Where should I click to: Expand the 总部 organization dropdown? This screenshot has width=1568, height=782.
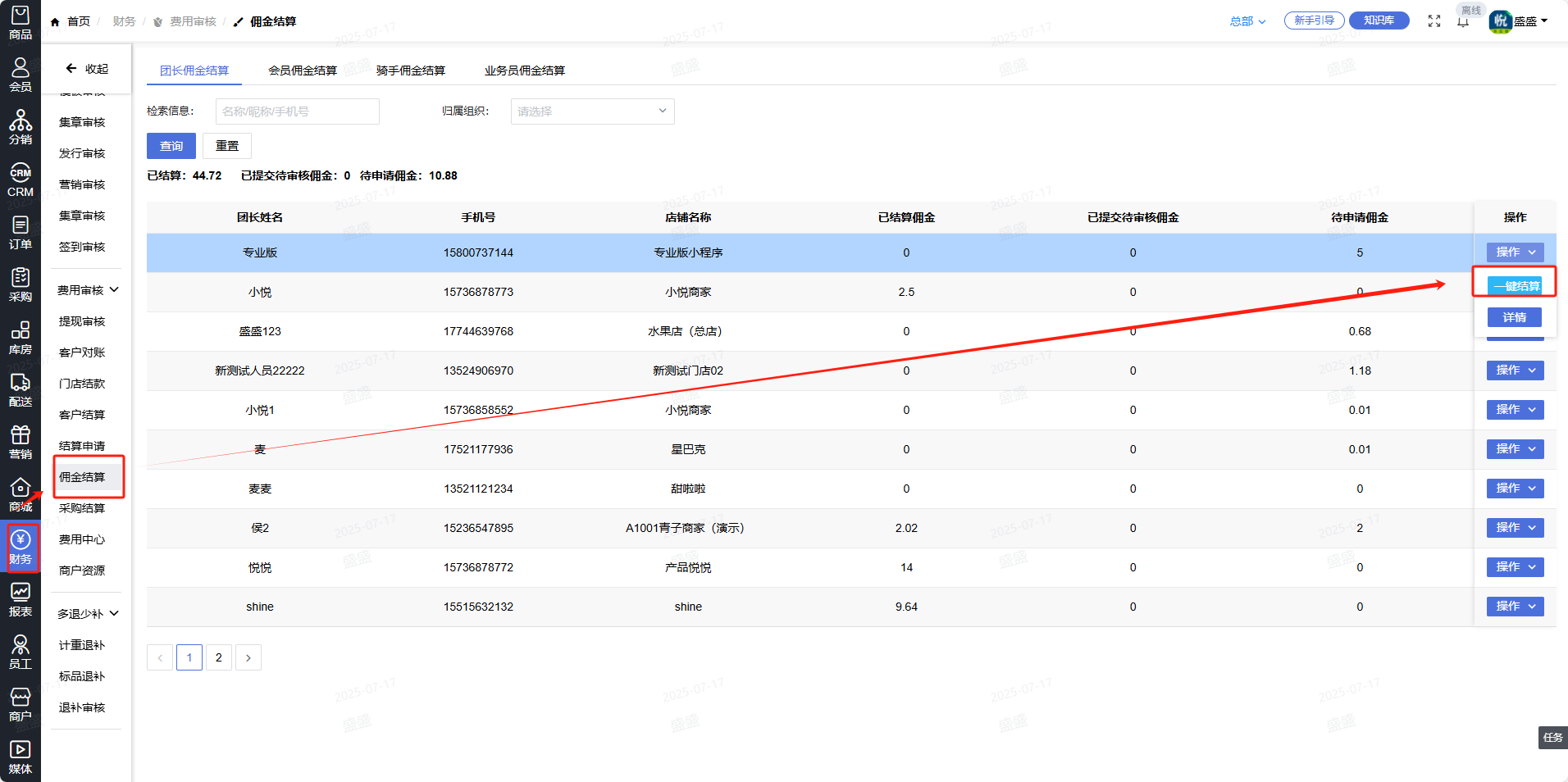pyautogui.click(x=1247, y=21)
